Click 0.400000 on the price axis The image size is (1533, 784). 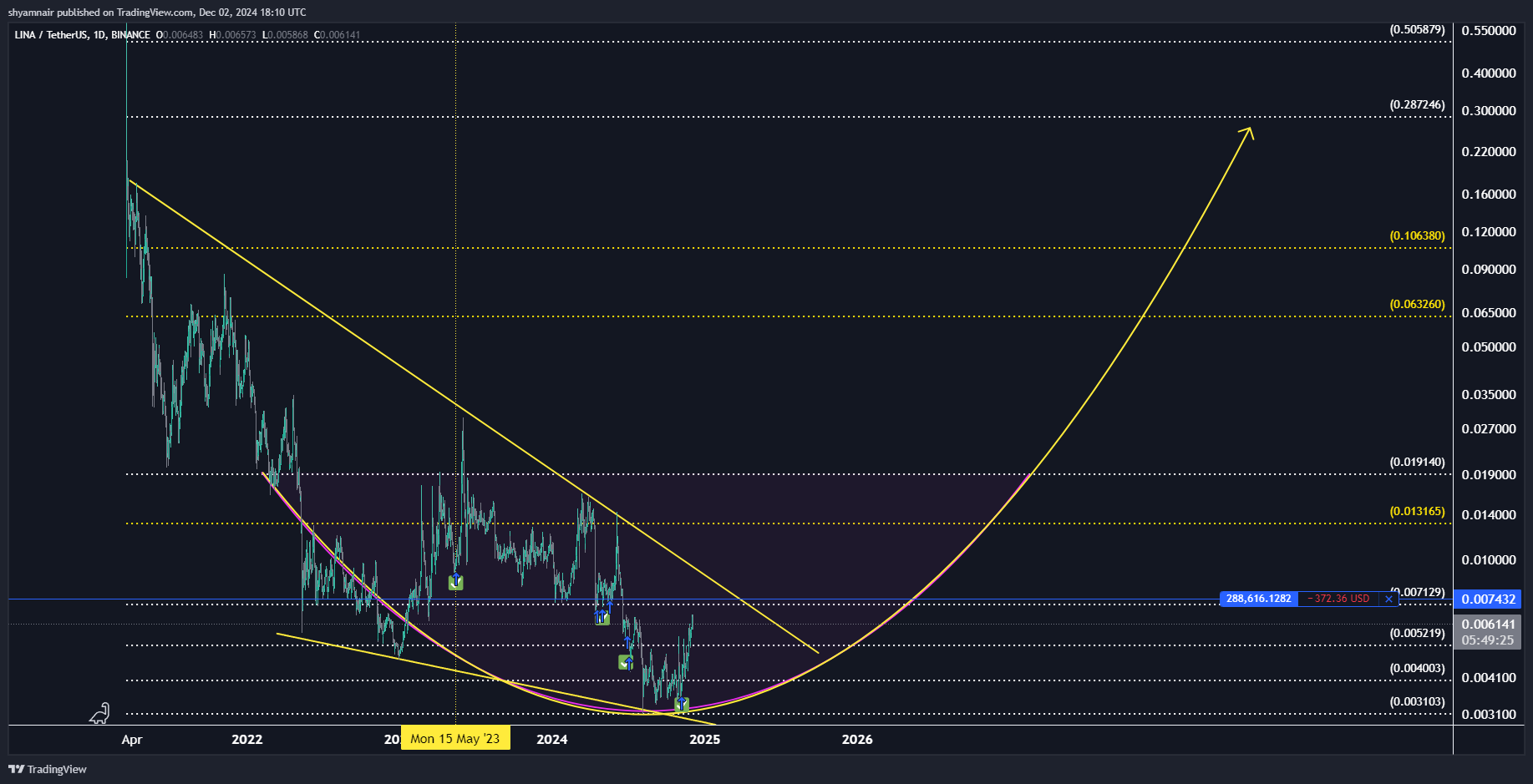pos(1488,73)
